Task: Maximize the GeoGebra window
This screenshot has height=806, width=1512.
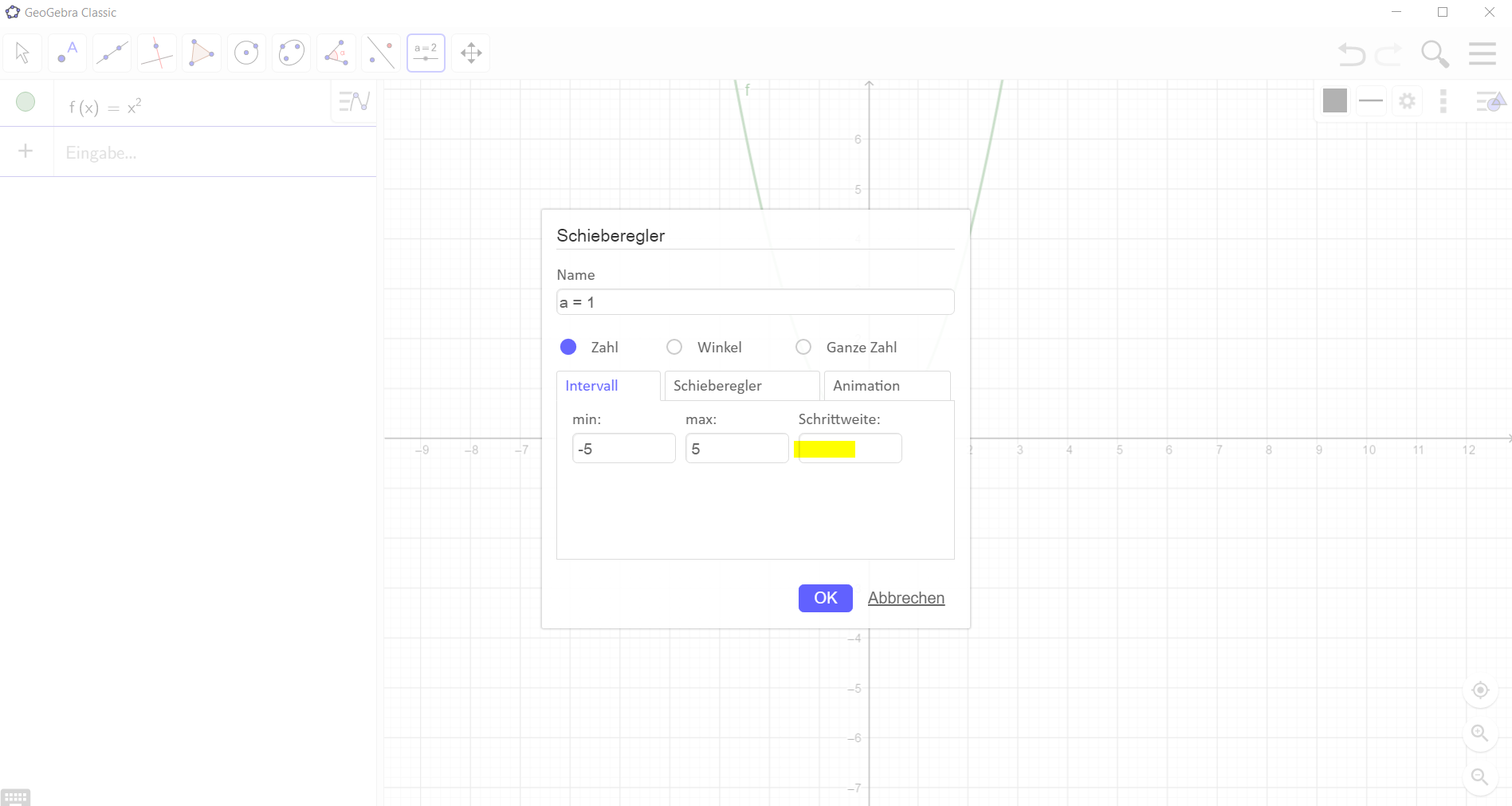Action: coord(1443,12)
